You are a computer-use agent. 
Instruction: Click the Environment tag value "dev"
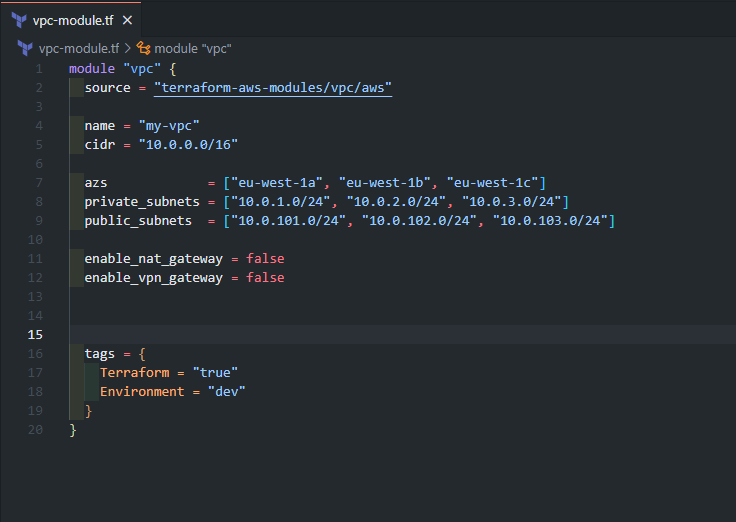(x=227, y=392)
